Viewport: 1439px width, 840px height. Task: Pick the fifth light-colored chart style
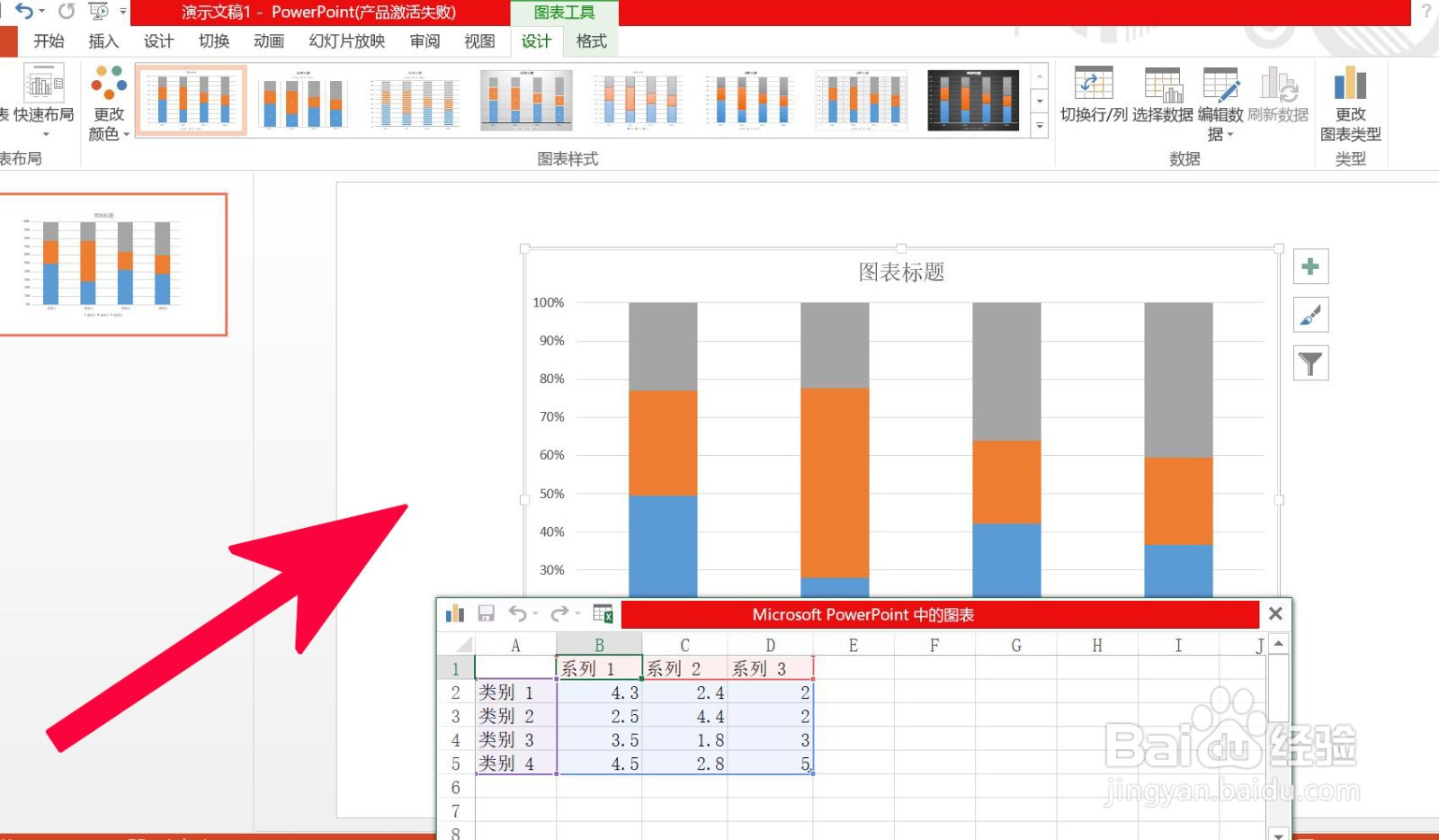tap(638, 100)
